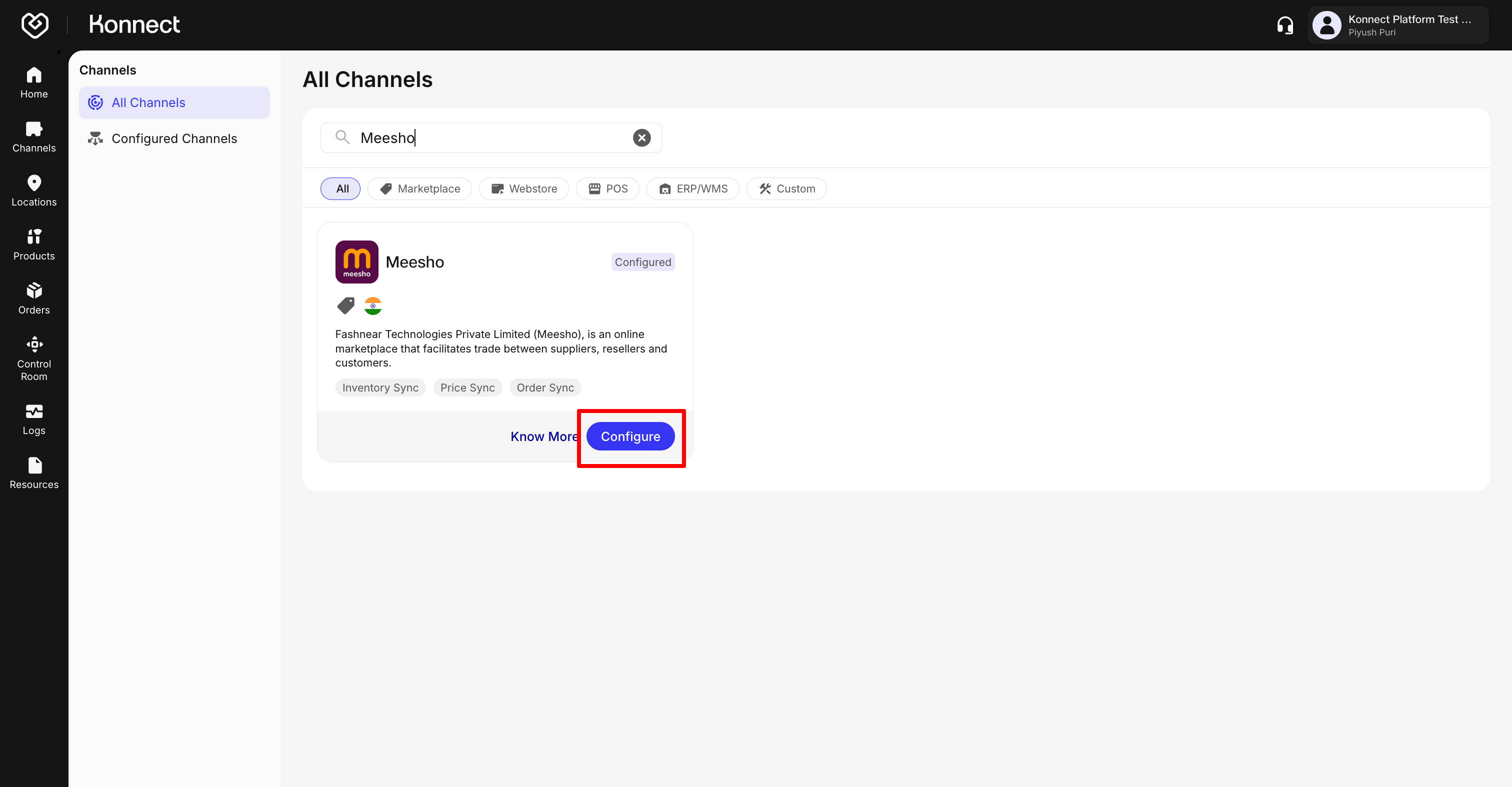Open the Konnect Platform Test account menu
Image resolution: width=1512 pixels, height=787 pixels.
(1397, 25)
